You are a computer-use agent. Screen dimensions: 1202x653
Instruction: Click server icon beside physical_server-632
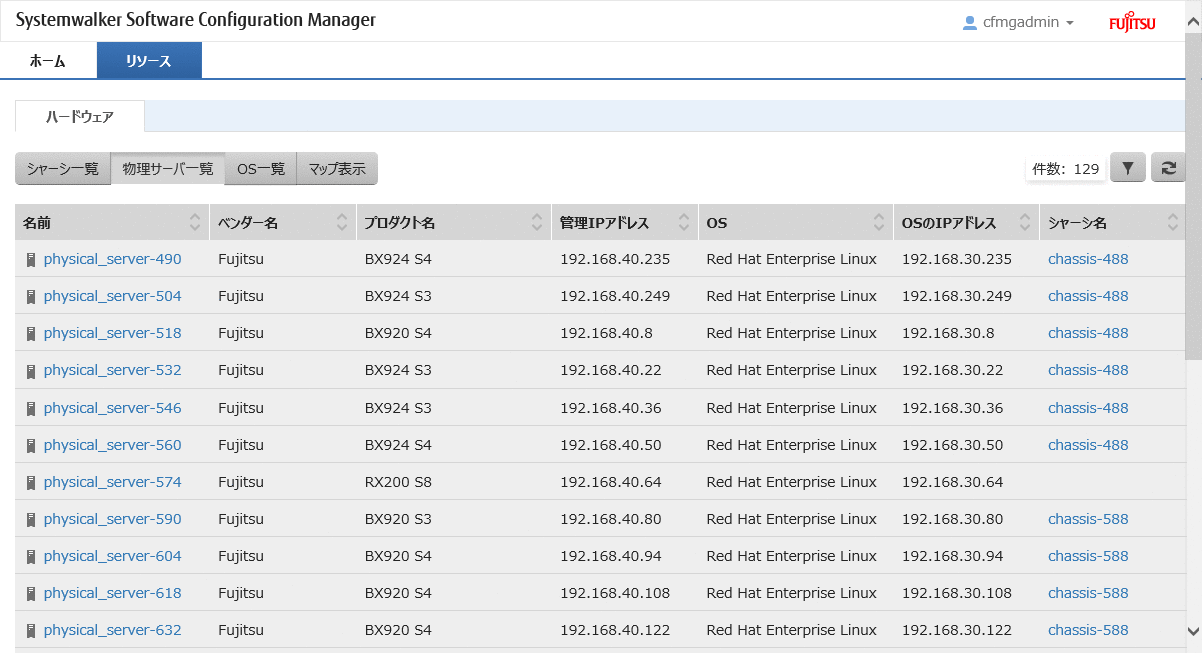pos(31,630)
